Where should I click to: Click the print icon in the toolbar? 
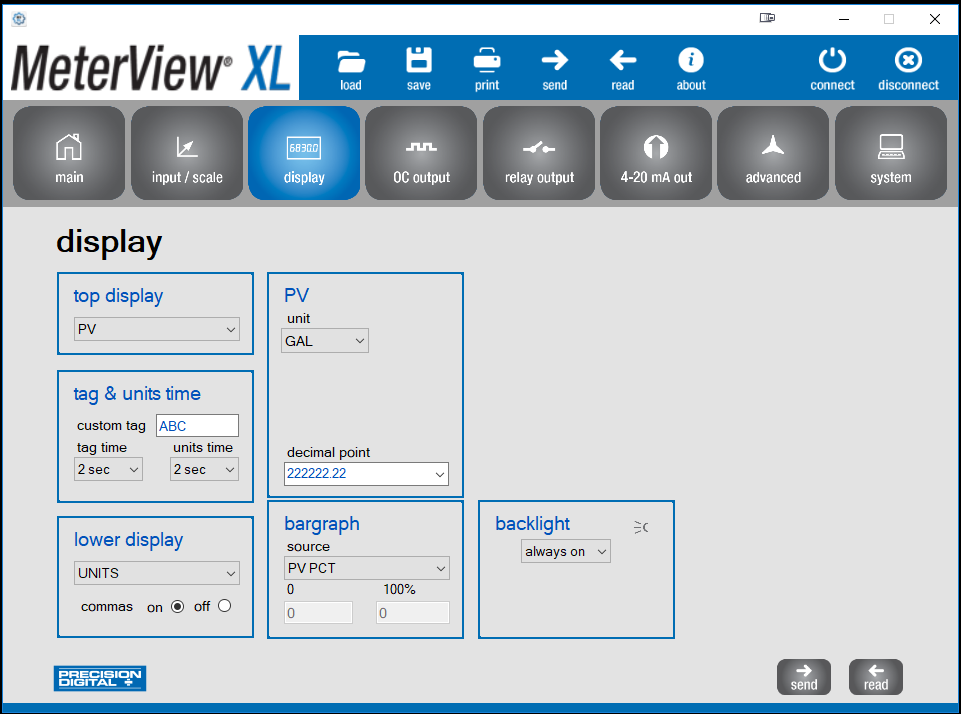pyautogui.click(x=487, y=61)
